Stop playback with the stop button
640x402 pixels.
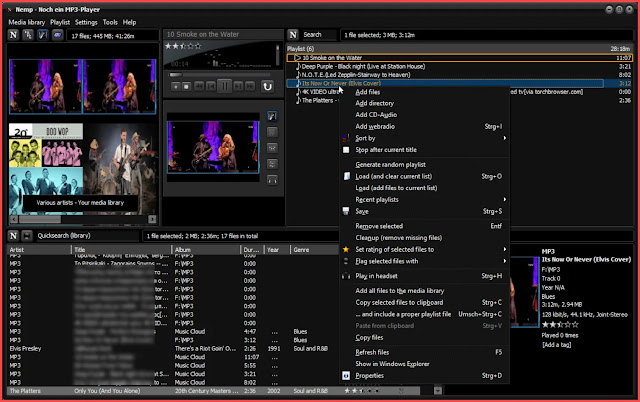(x=186, y=87)
